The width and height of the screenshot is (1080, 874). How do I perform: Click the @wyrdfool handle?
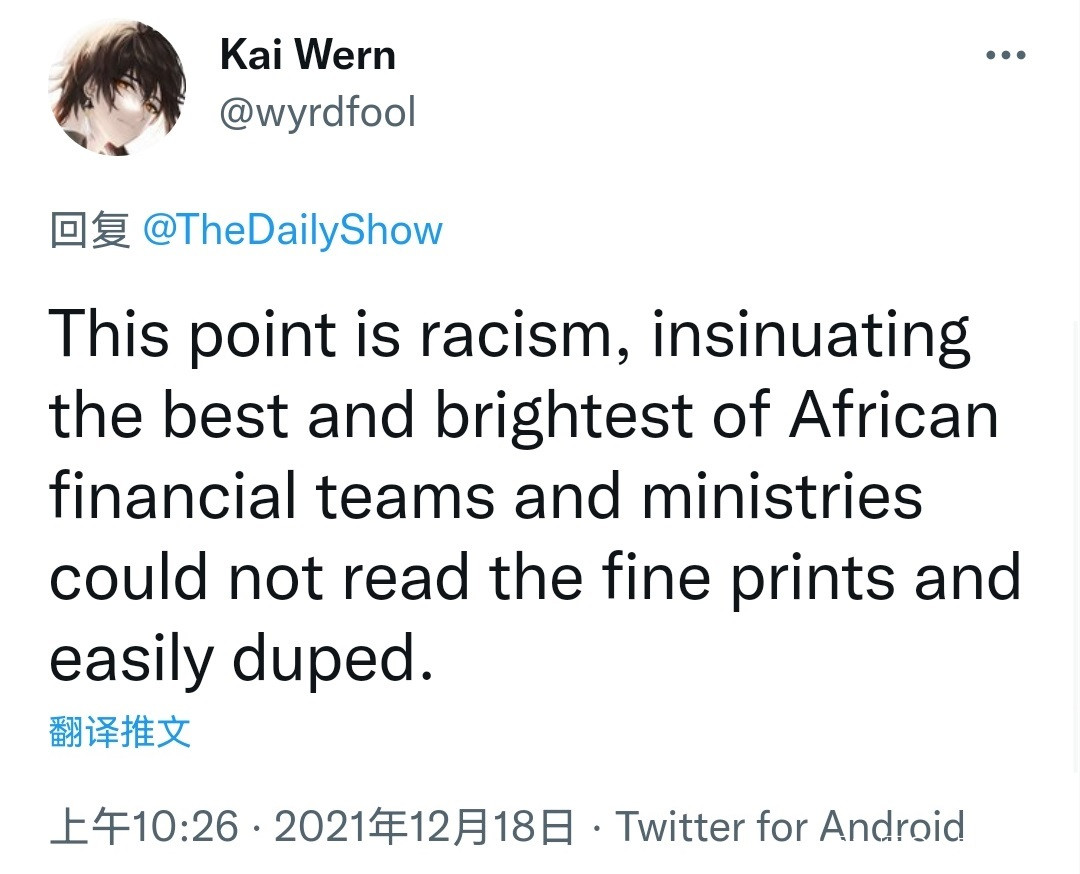coord(317,113)
